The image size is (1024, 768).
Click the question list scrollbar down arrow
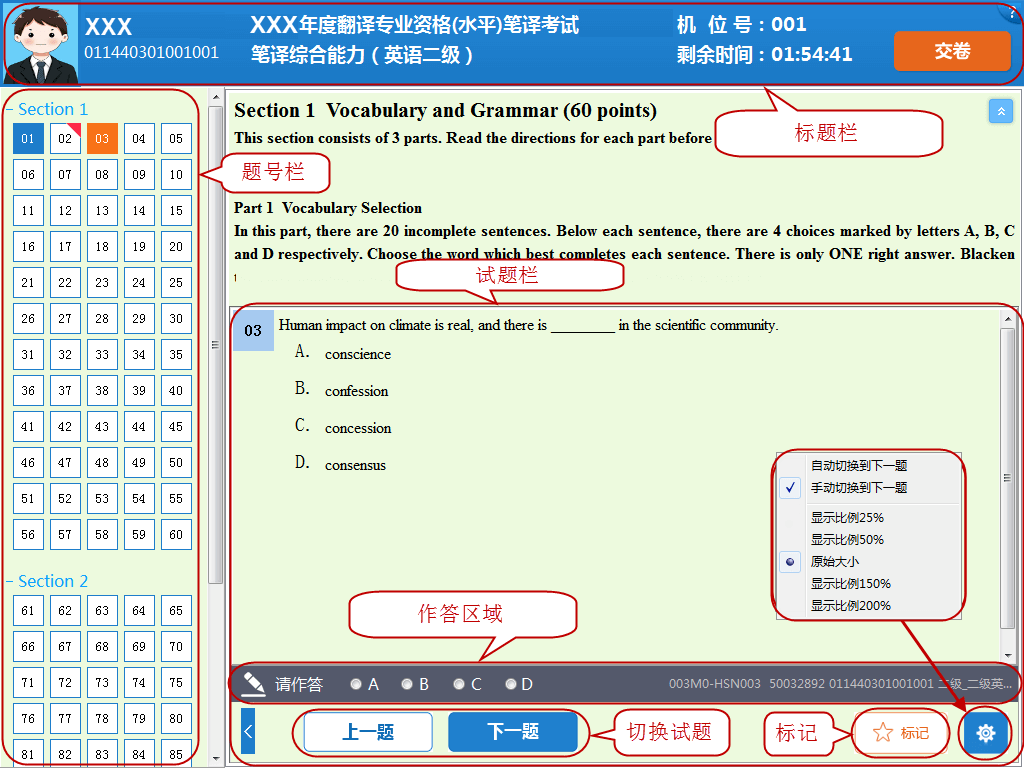point(216,759)
